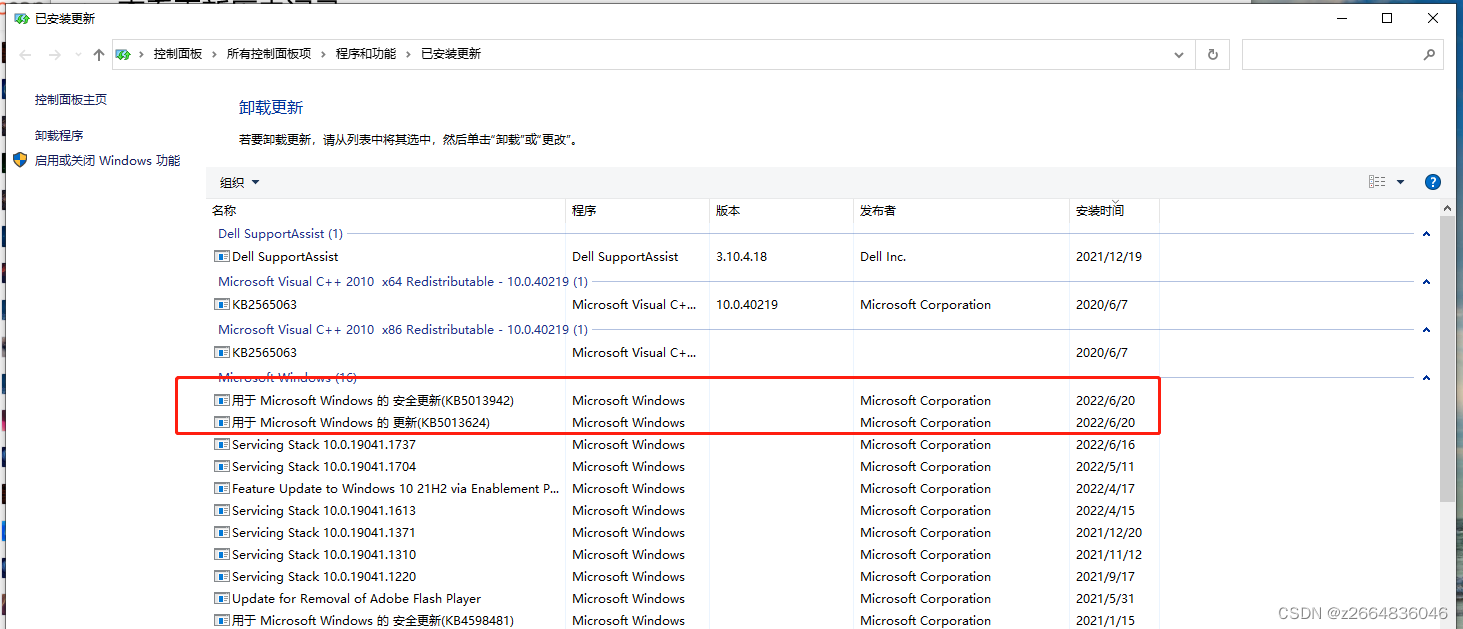Select 用于 Microsoft Windows 的 更新(KB5013624)
1463x629 pixels.
coord(361,423)
